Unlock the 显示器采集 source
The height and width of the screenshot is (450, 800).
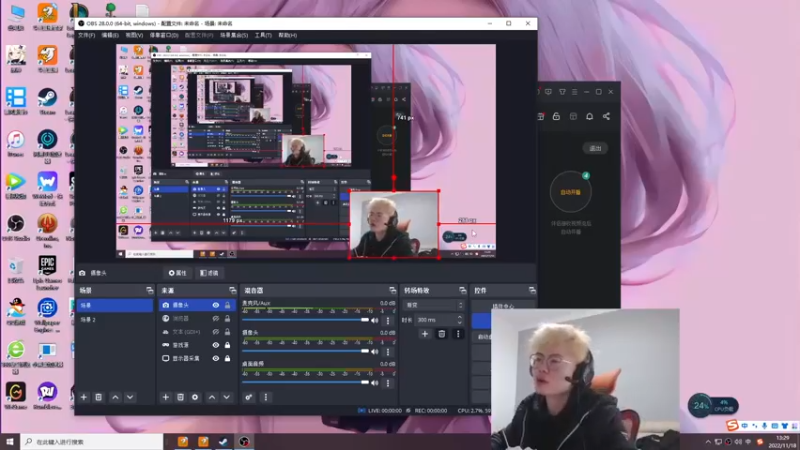tap(228, 358)
